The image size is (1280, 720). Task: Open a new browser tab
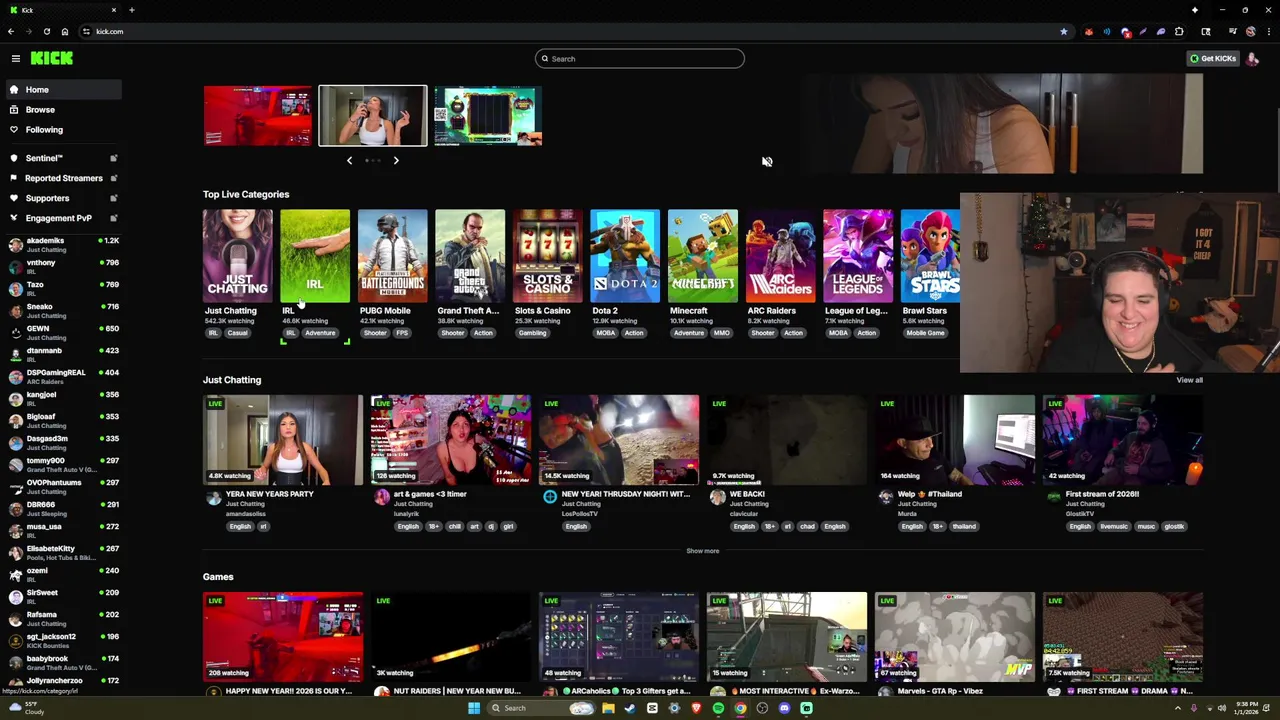(131, 10)
